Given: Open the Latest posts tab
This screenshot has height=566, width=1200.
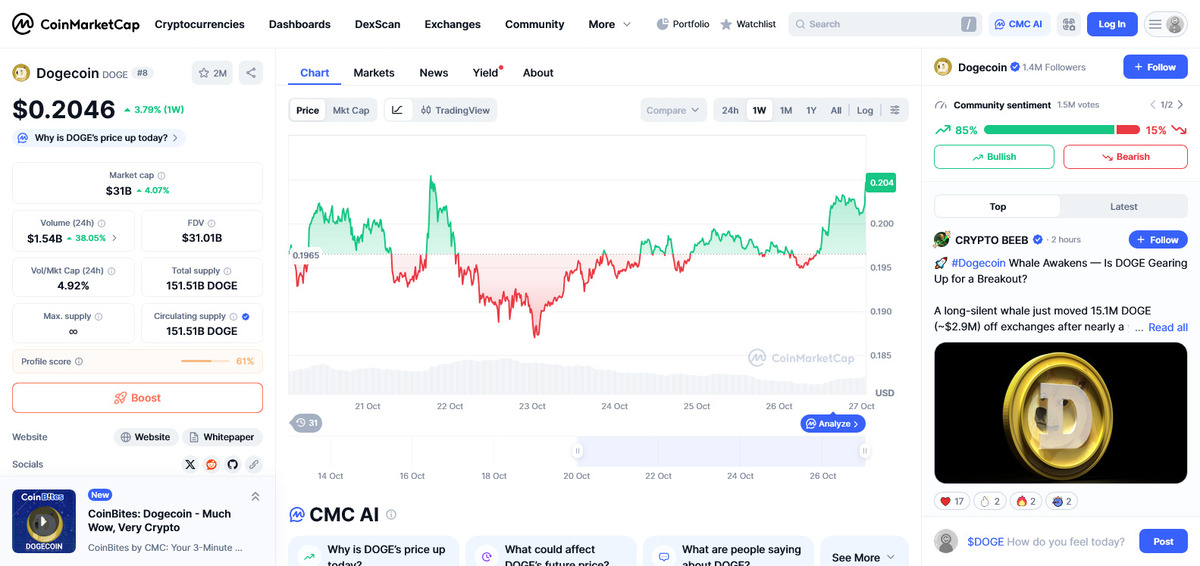Looking at the screenshot, I should point(1123,207).
